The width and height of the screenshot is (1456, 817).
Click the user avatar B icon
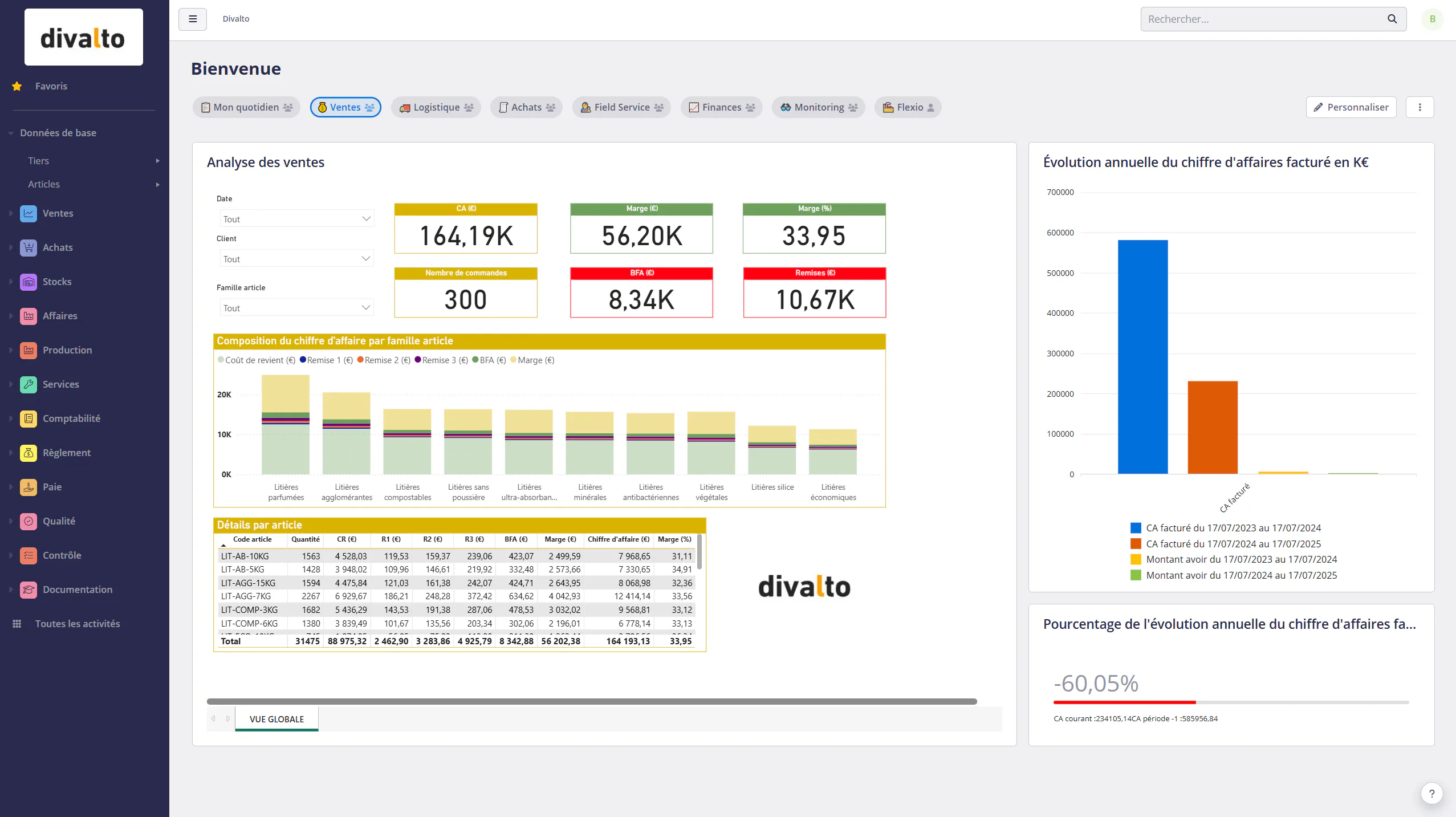[1433, 19]
